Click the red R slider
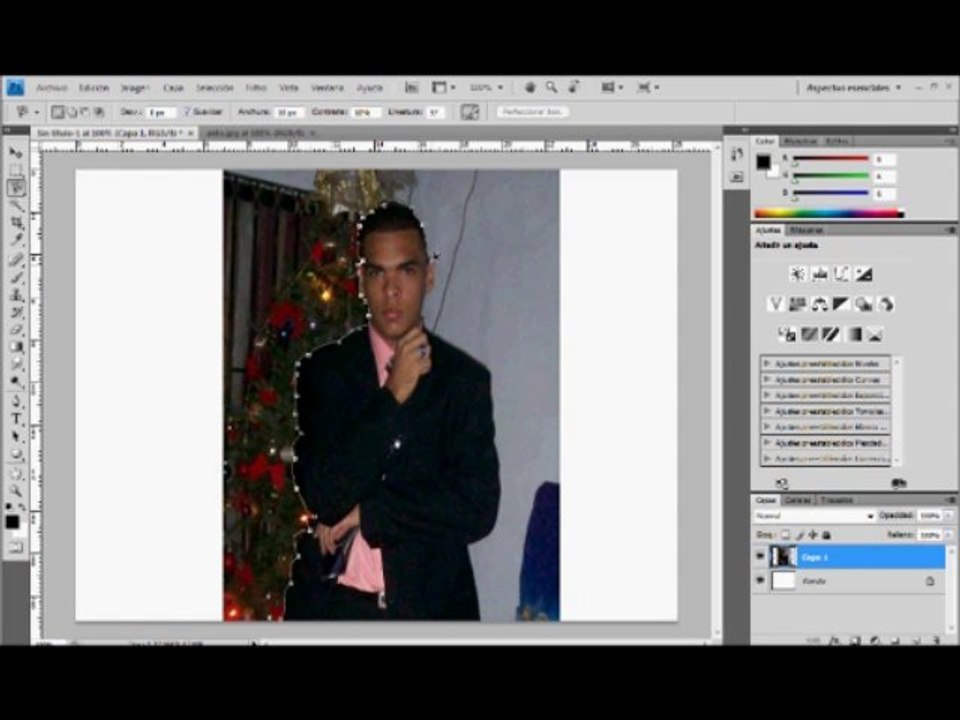 pos(831,158)
